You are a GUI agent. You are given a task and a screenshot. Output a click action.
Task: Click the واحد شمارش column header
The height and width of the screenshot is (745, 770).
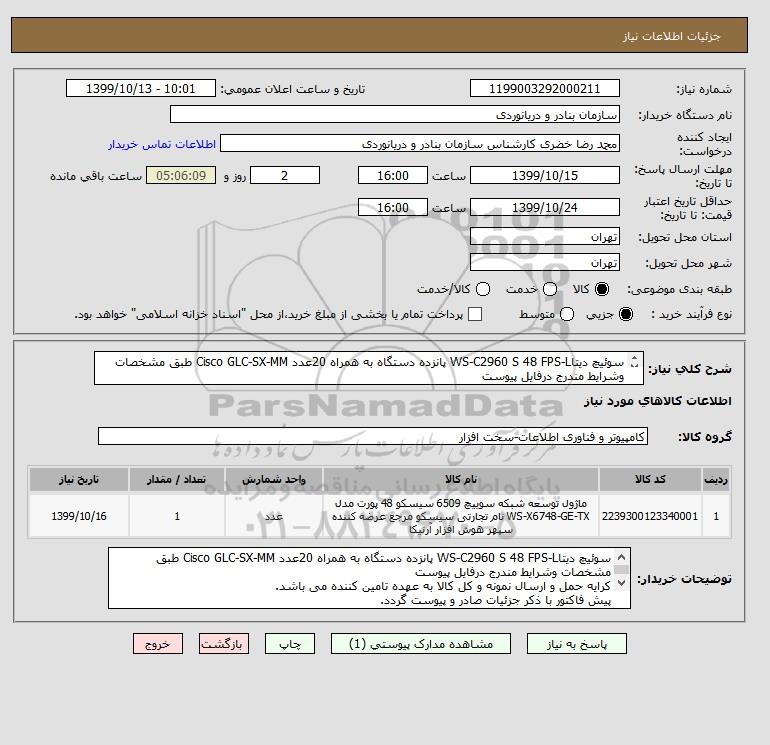pyautogui.click(x=274, y=479)
